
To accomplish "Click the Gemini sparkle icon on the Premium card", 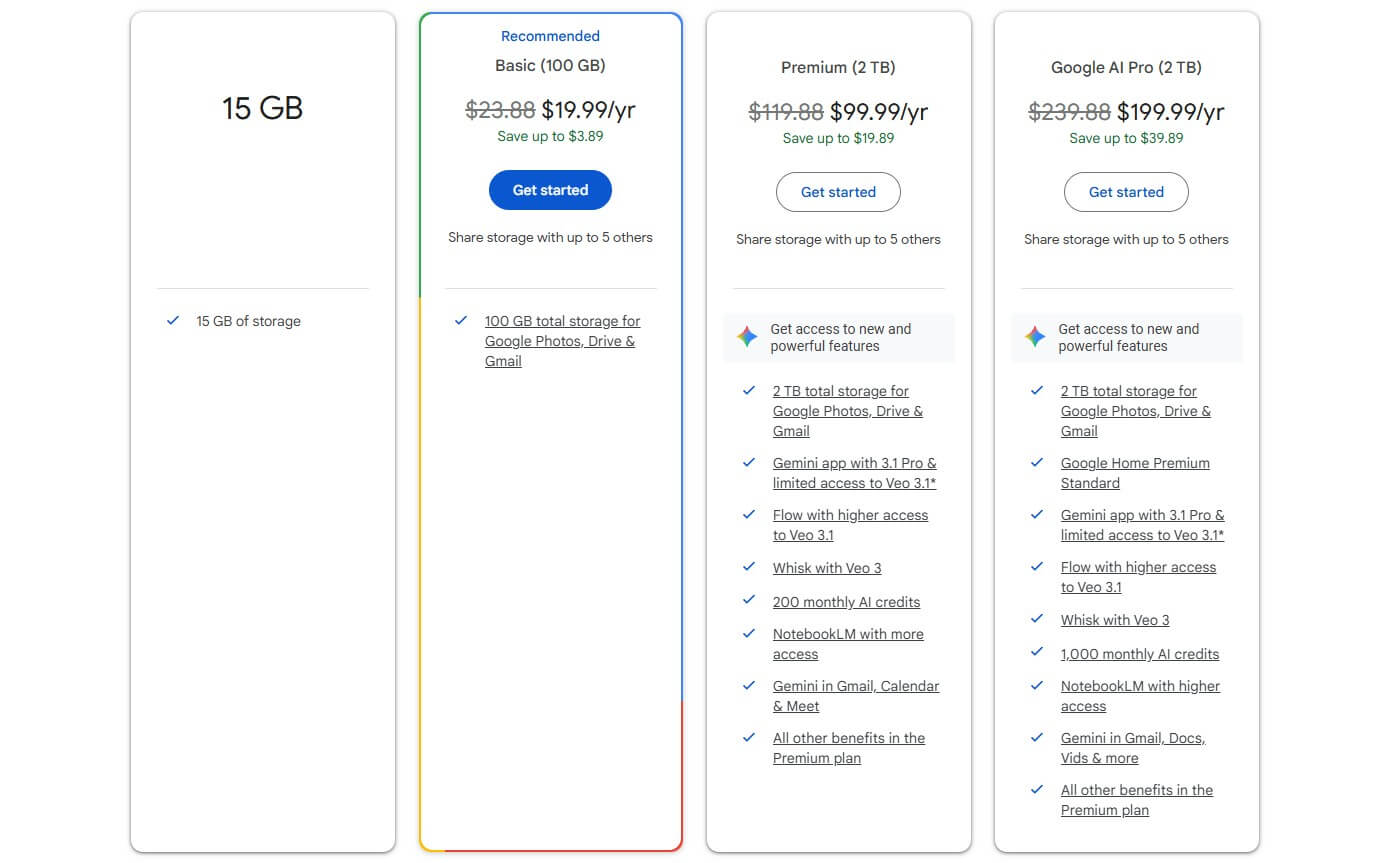I will [x=747, y=337].
